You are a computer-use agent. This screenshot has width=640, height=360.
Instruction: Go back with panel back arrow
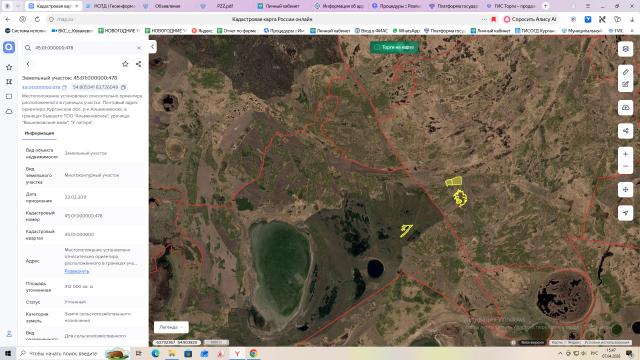click(x=28, y=64)
